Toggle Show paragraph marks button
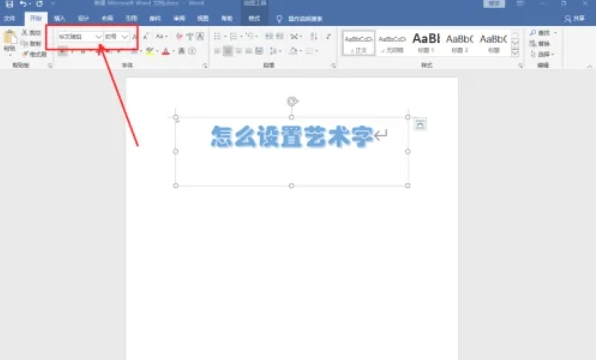 pyautogui.click(x=328, y=37)
